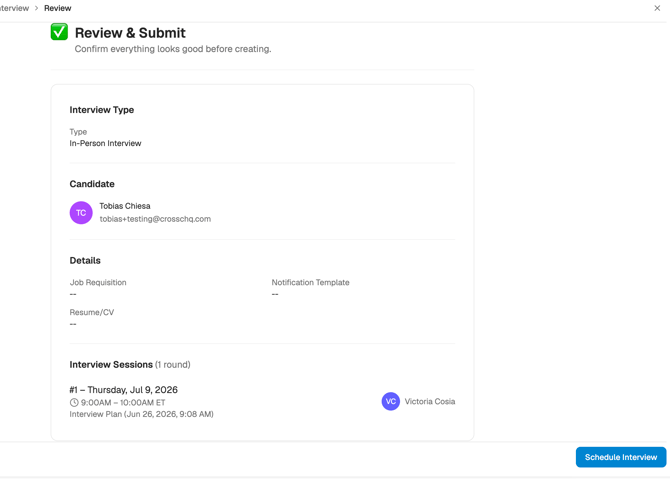Viewport: 670px width, 479px height.
Task: Click the Resume/CV value field
Action: click(73, 324)
